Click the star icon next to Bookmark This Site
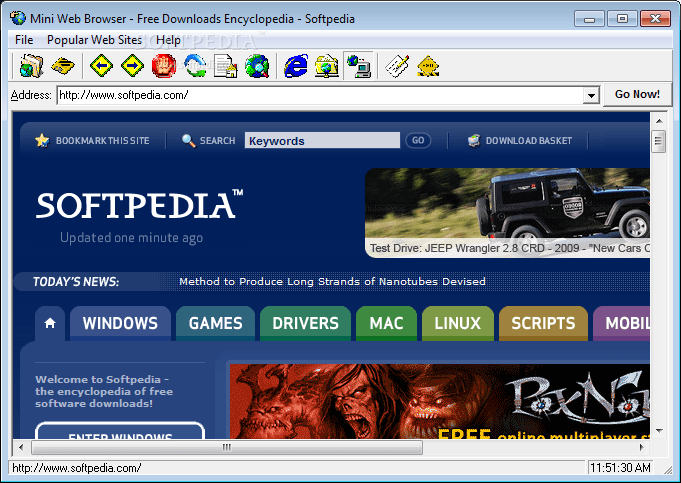This screenshot has height=483, width=681. coord(42,140)
